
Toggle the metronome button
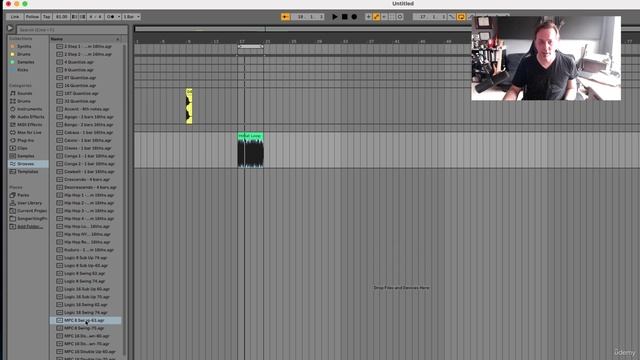tap(111, 17)
